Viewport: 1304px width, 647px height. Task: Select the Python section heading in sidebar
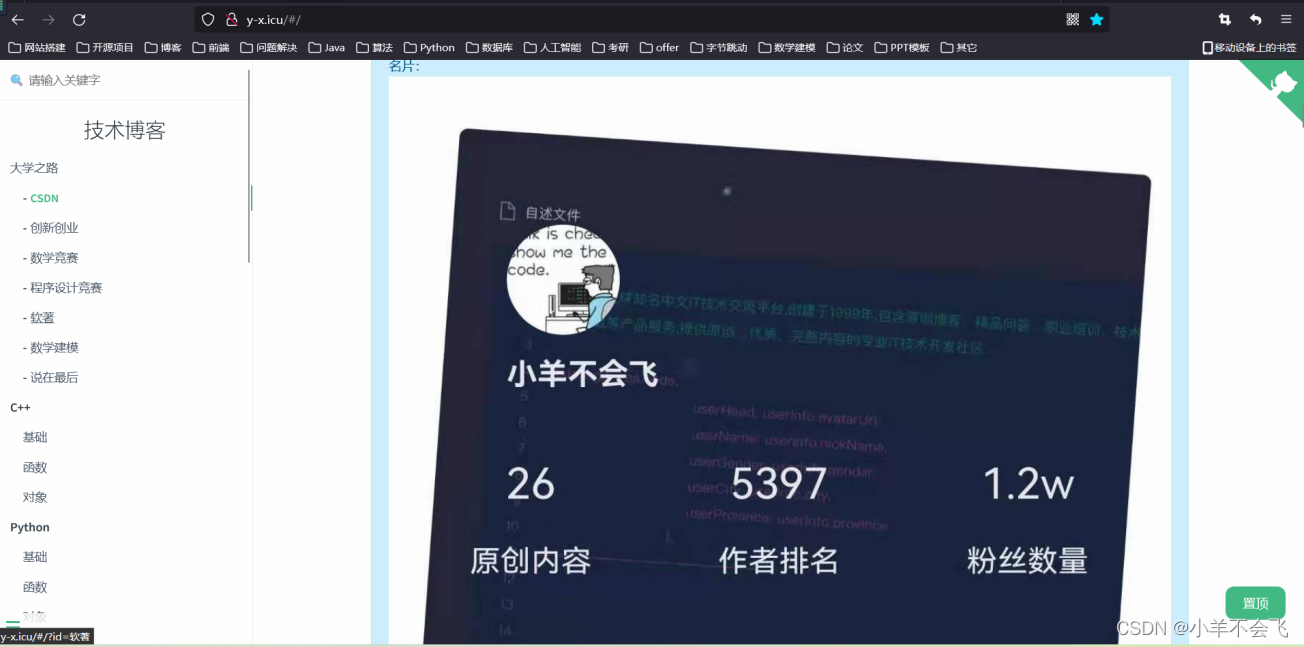point(30,528)
